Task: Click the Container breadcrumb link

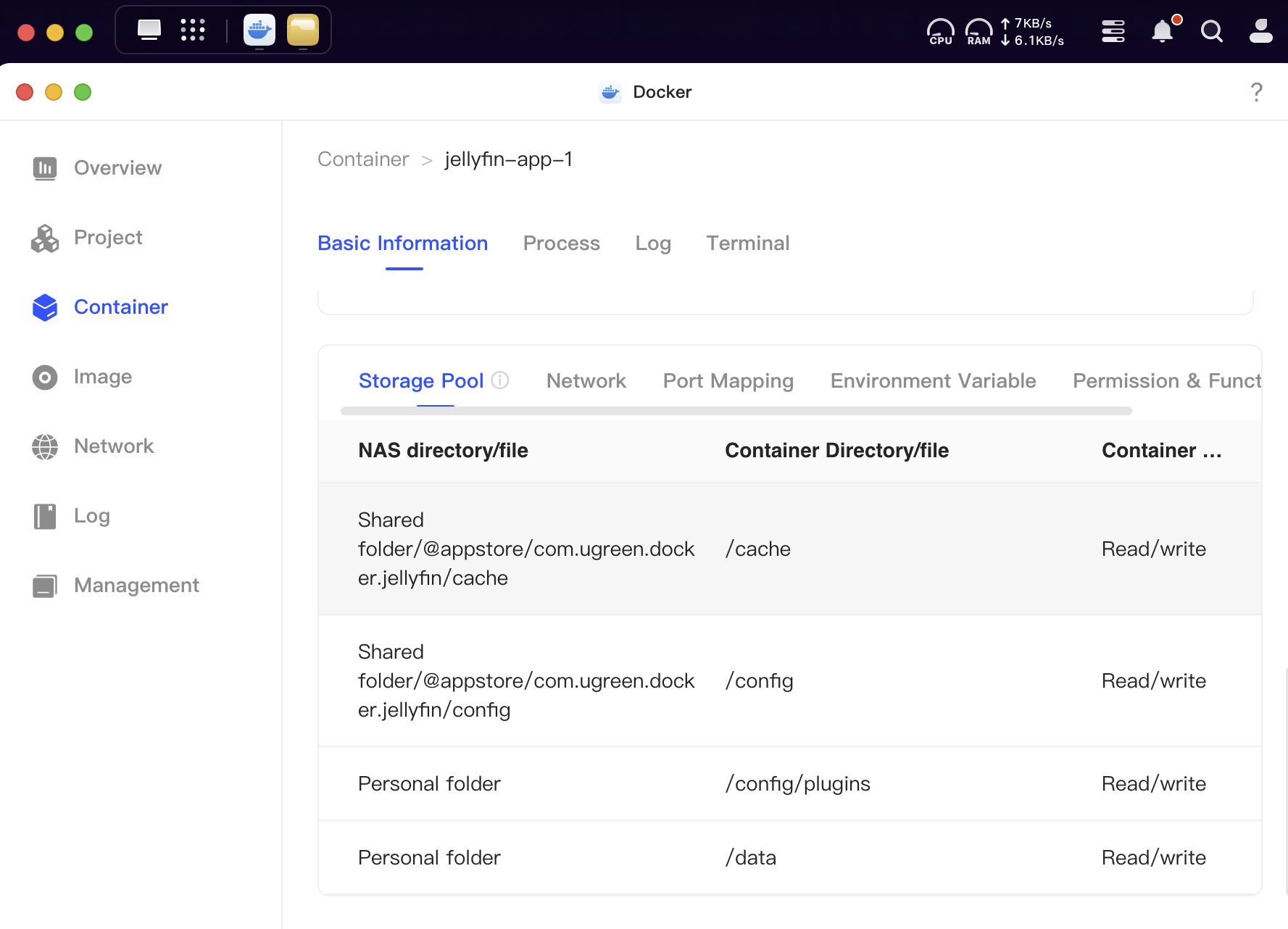Action: (363, 159)
